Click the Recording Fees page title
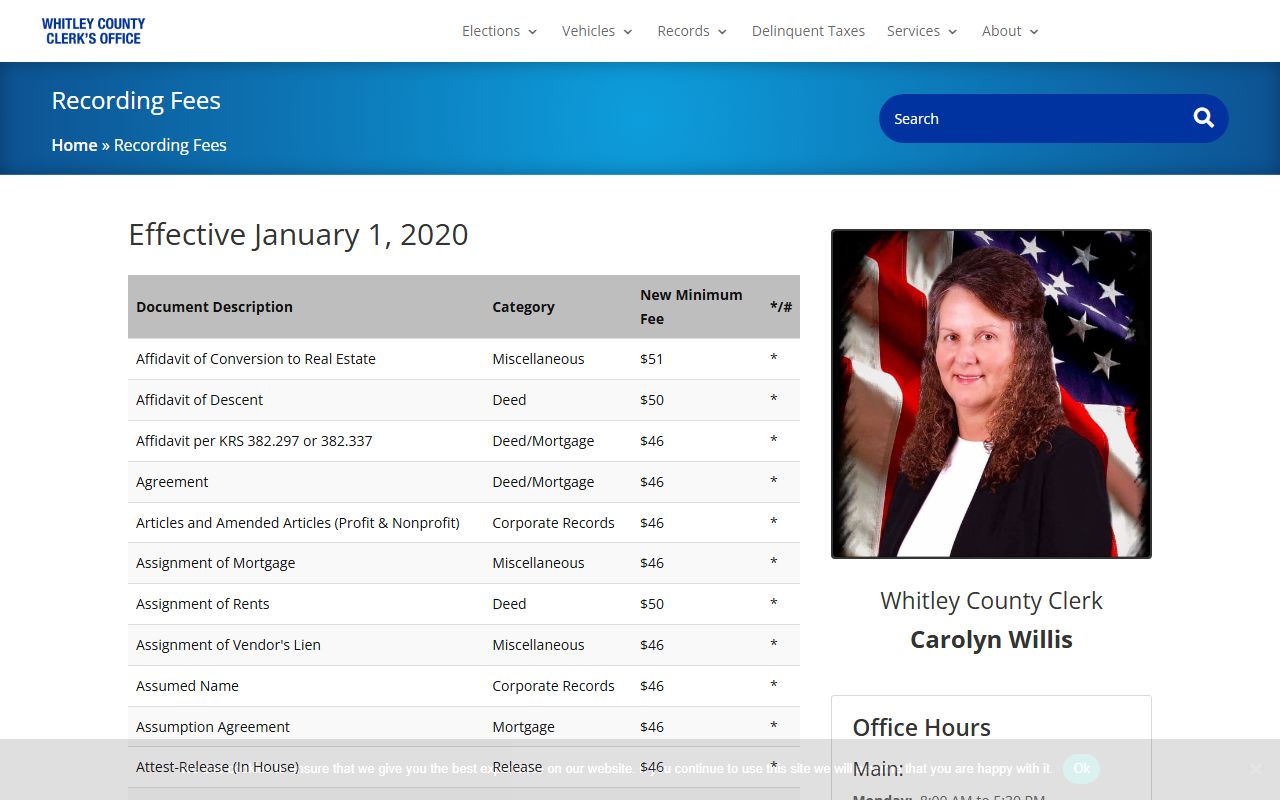 [136, 100]
